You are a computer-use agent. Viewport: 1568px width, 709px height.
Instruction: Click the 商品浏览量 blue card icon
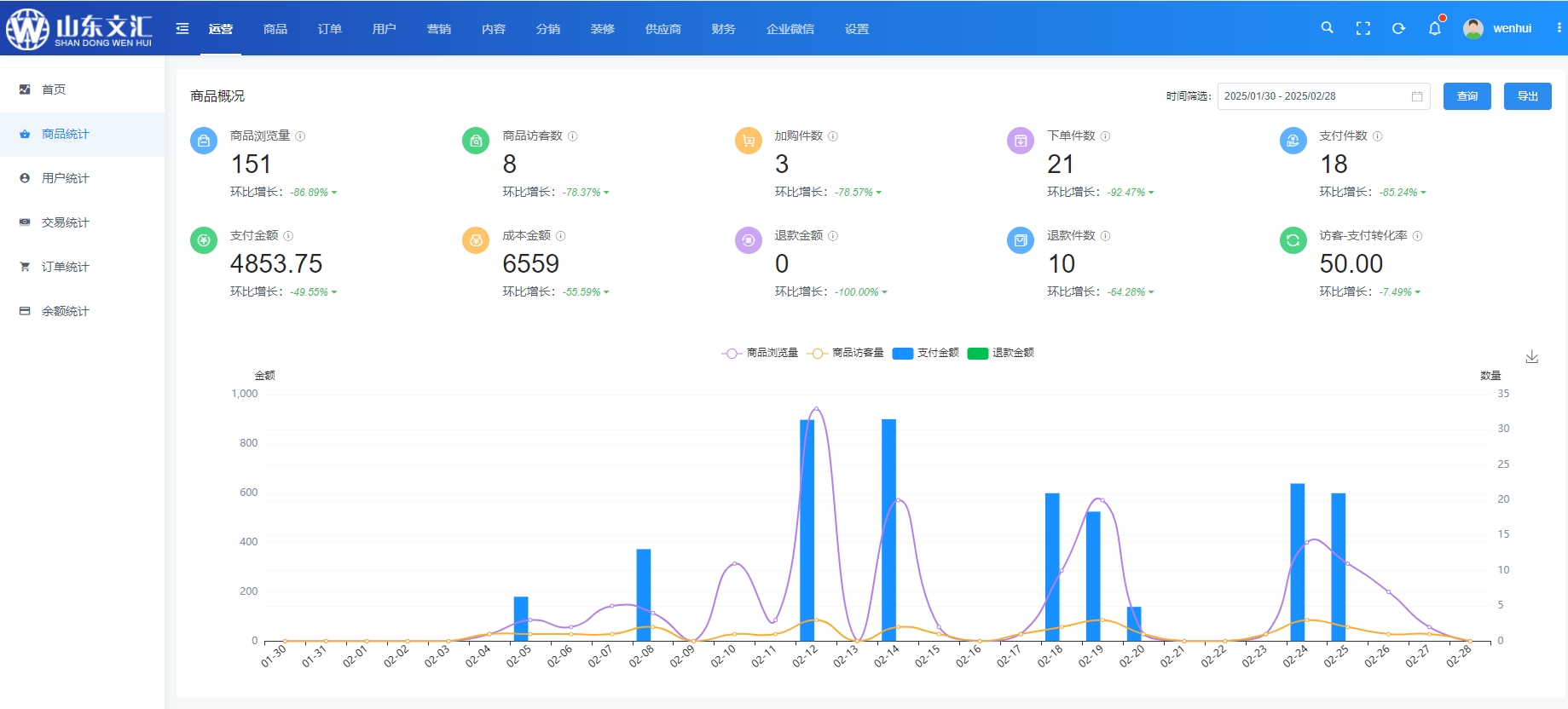pyautogui.click(x=204, y=141)
